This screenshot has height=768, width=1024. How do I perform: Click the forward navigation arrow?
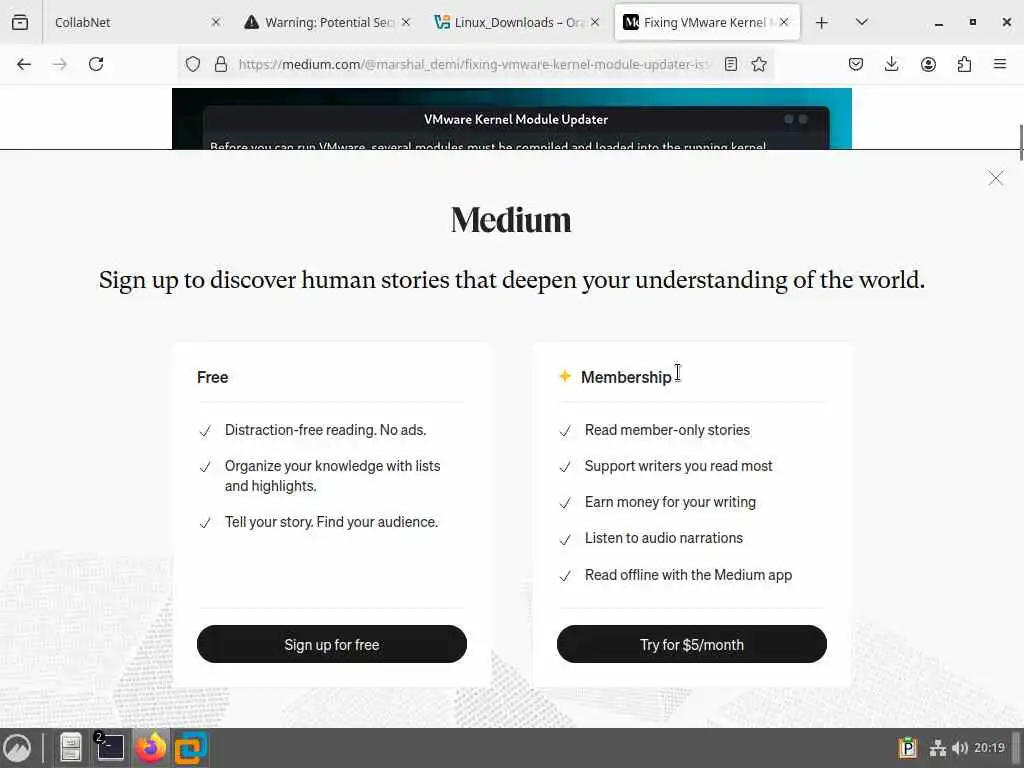click(59, 64)
